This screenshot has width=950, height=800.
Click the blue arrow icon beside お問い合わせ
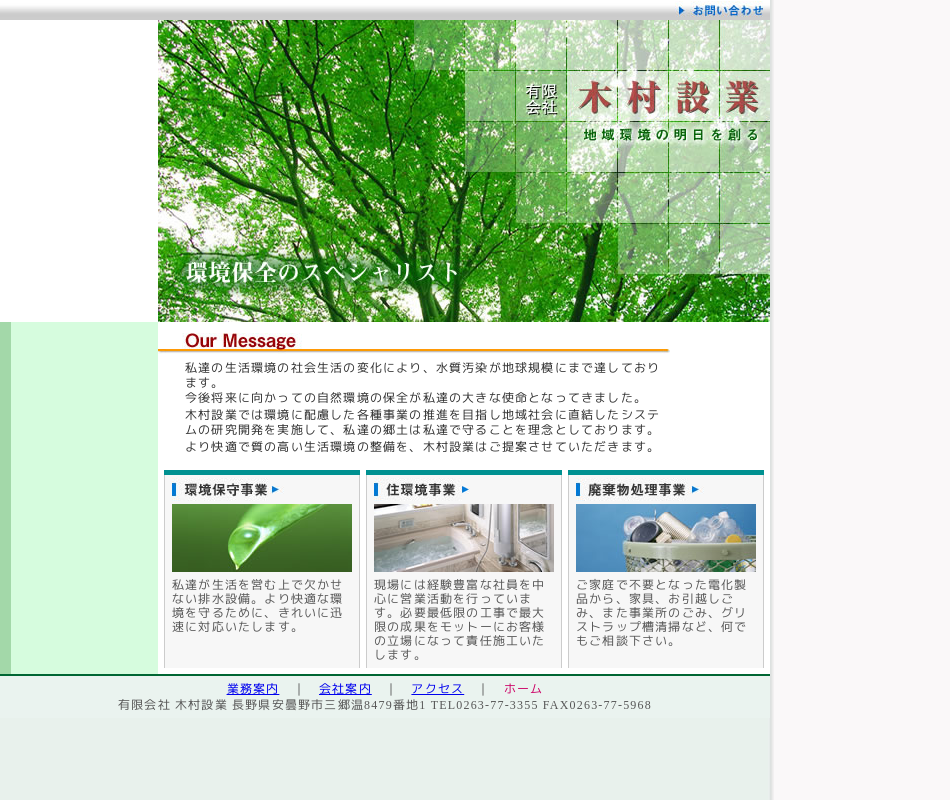tap(682, 10)
